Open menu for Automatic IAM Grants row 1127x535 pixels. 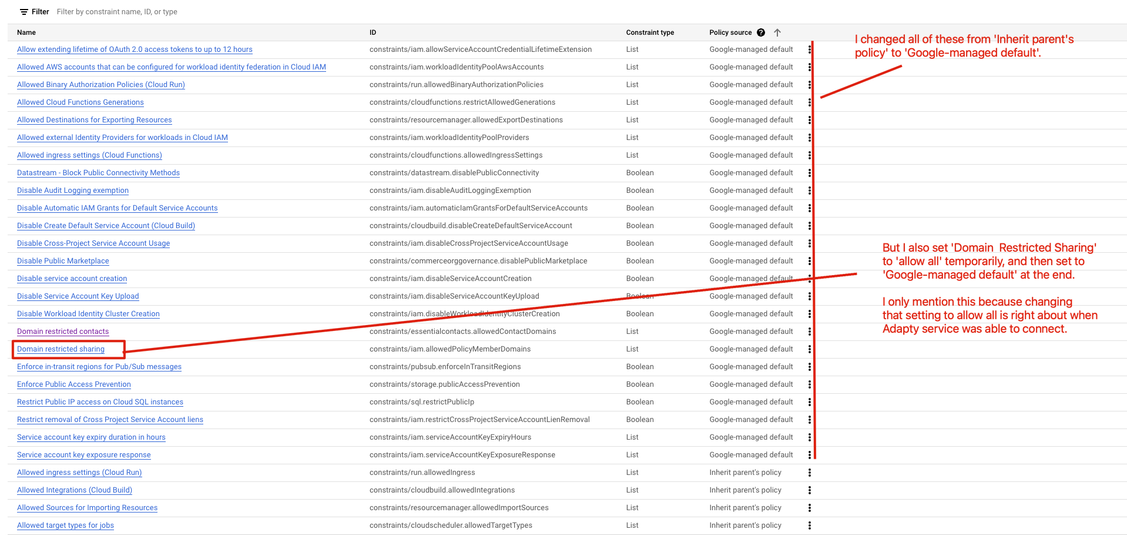click(x=810, y=208)
